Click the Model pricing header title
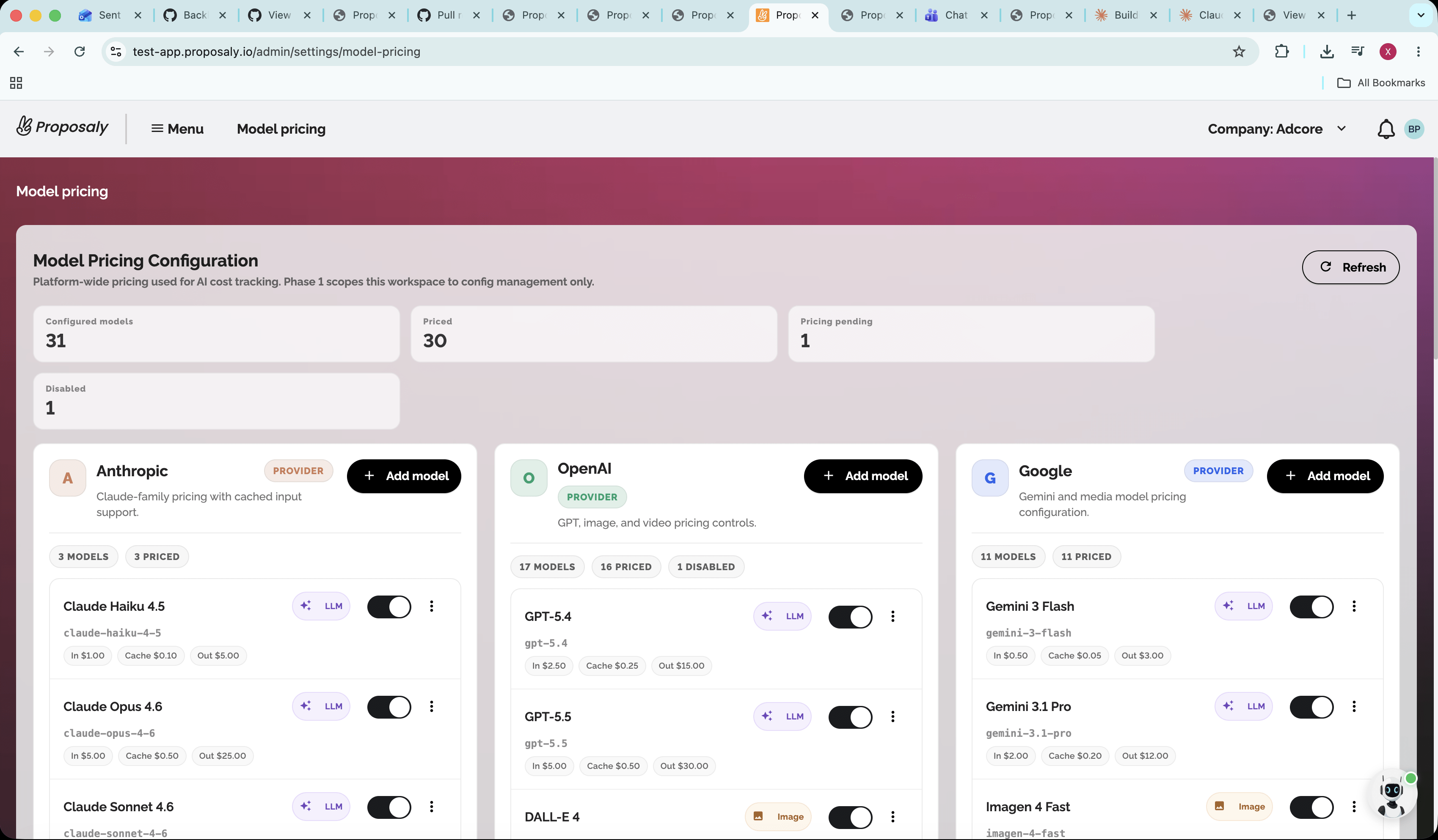This screenshot has width=1438, height=840. click(x=281, y=129)
